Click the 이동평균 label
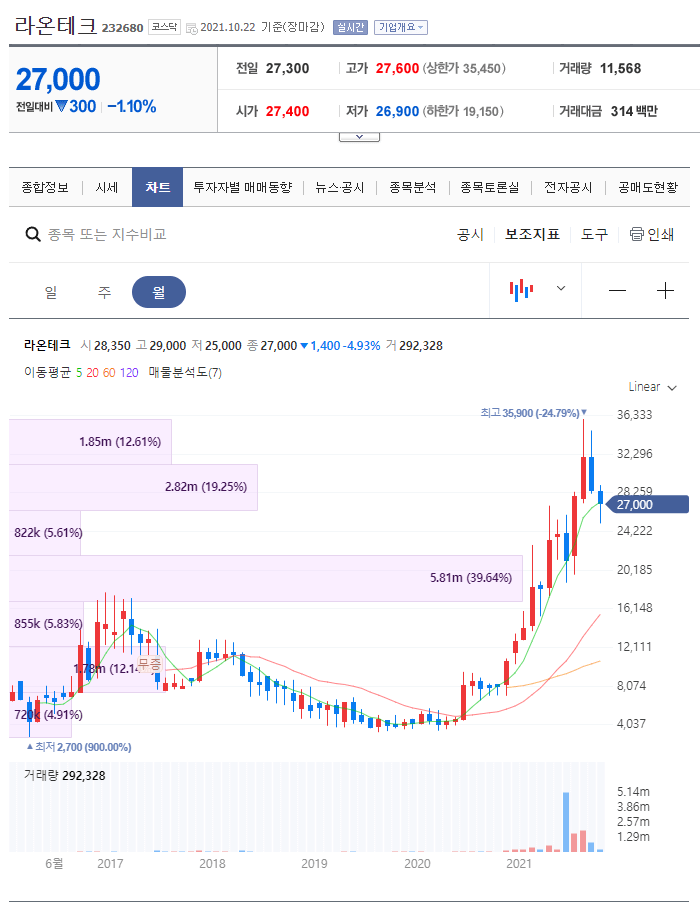This screenshot has height=922, width=700. tap(47, 372)
